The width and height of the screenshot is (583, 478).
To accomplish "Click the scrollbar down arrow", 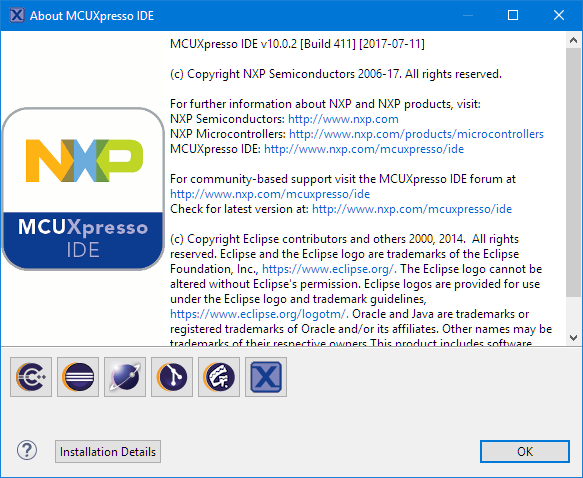I will 573,338.
